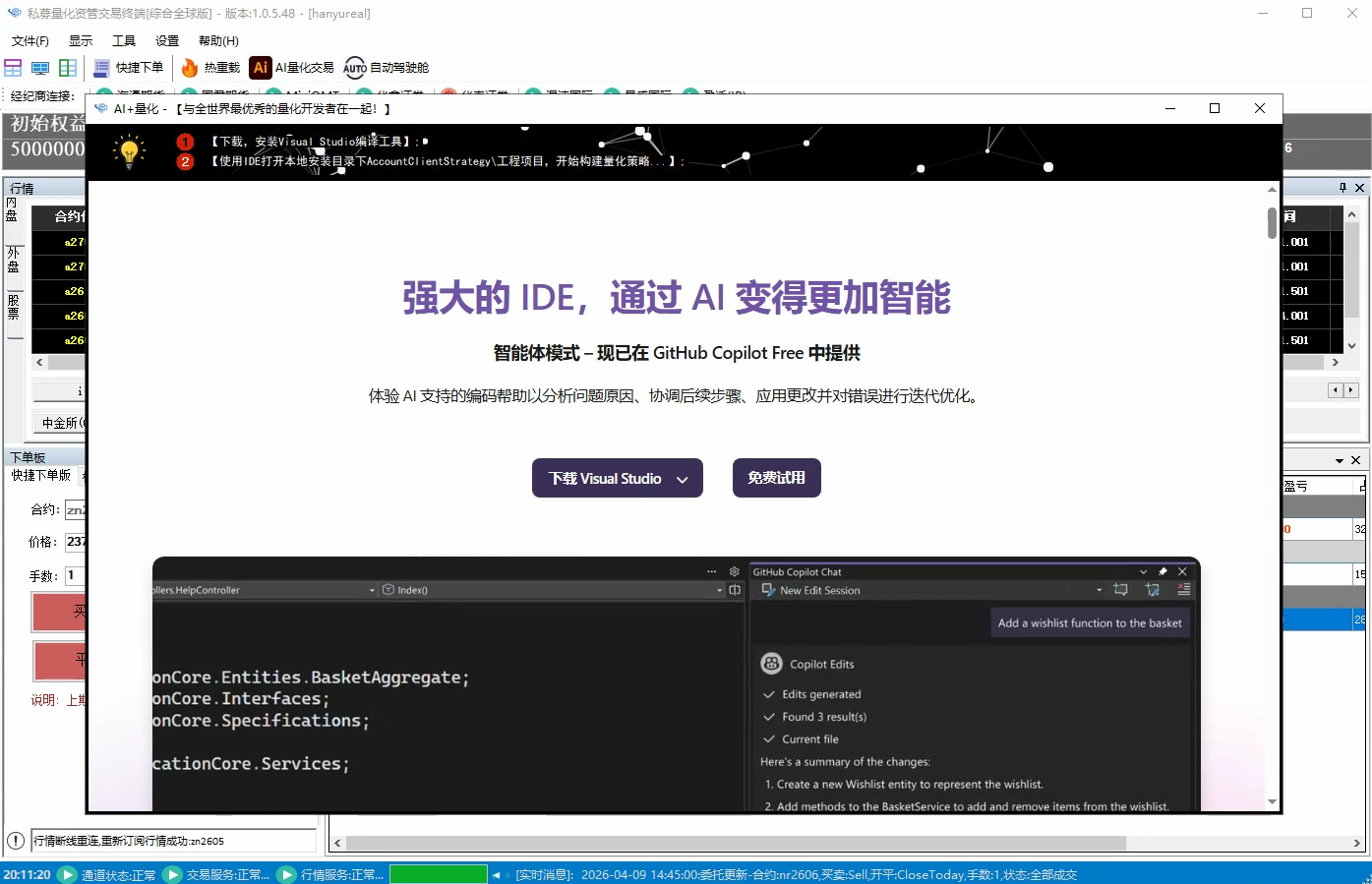Open the 工具 menu

[x=123, y=40]
